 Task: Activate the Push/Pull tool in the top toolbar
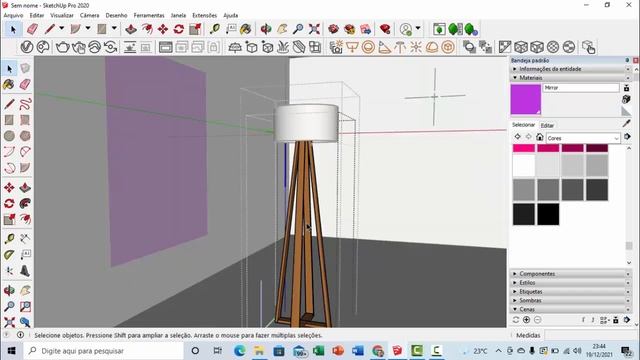coord(131,29)
